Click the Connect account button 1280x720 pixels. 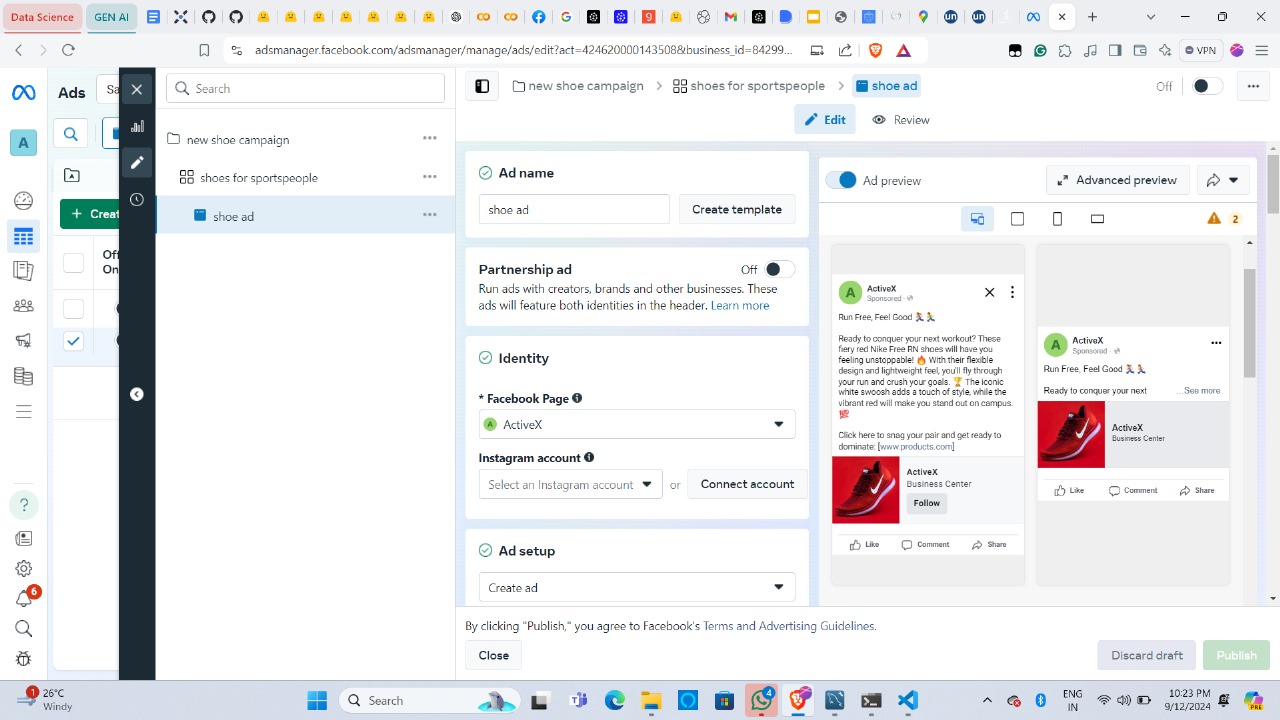click(748, 484)
